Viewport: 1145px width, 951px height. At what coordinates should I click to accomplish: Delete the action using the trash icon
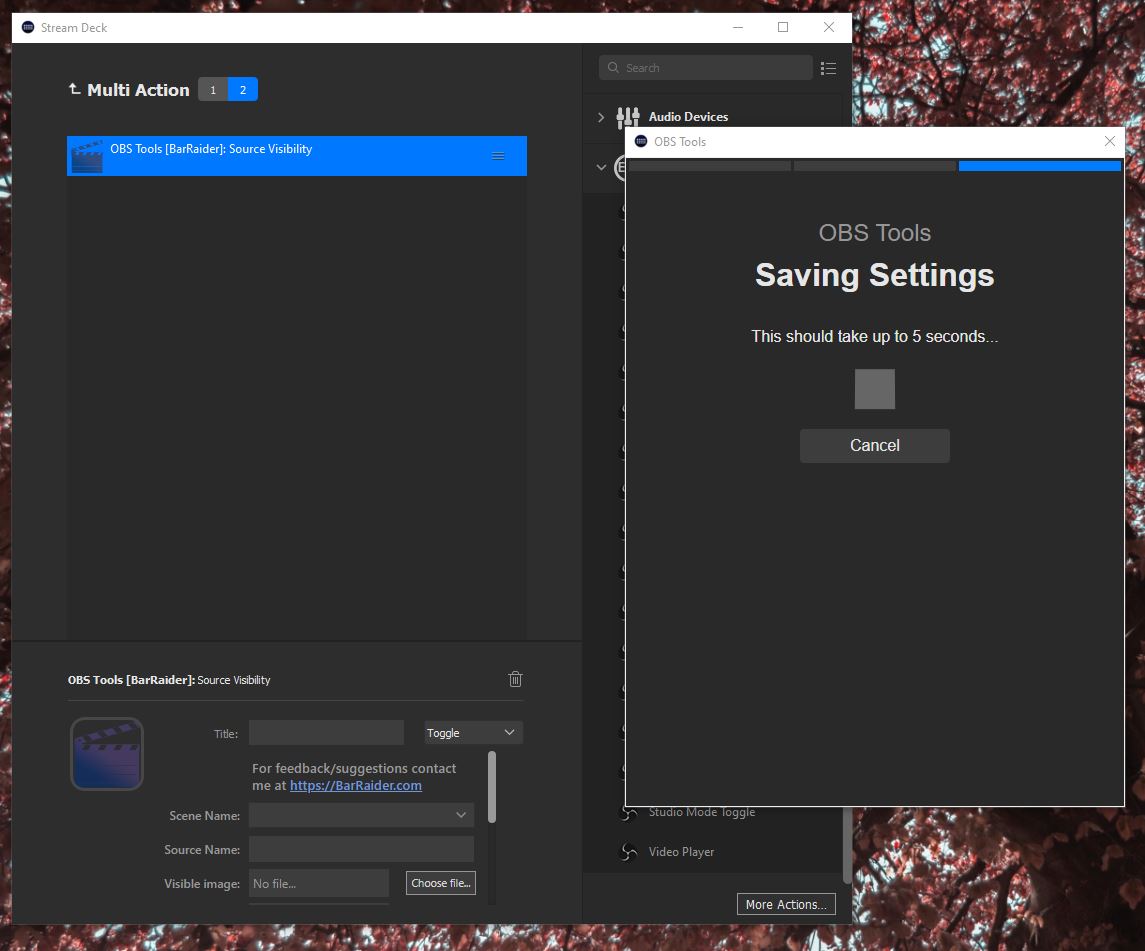515,679
